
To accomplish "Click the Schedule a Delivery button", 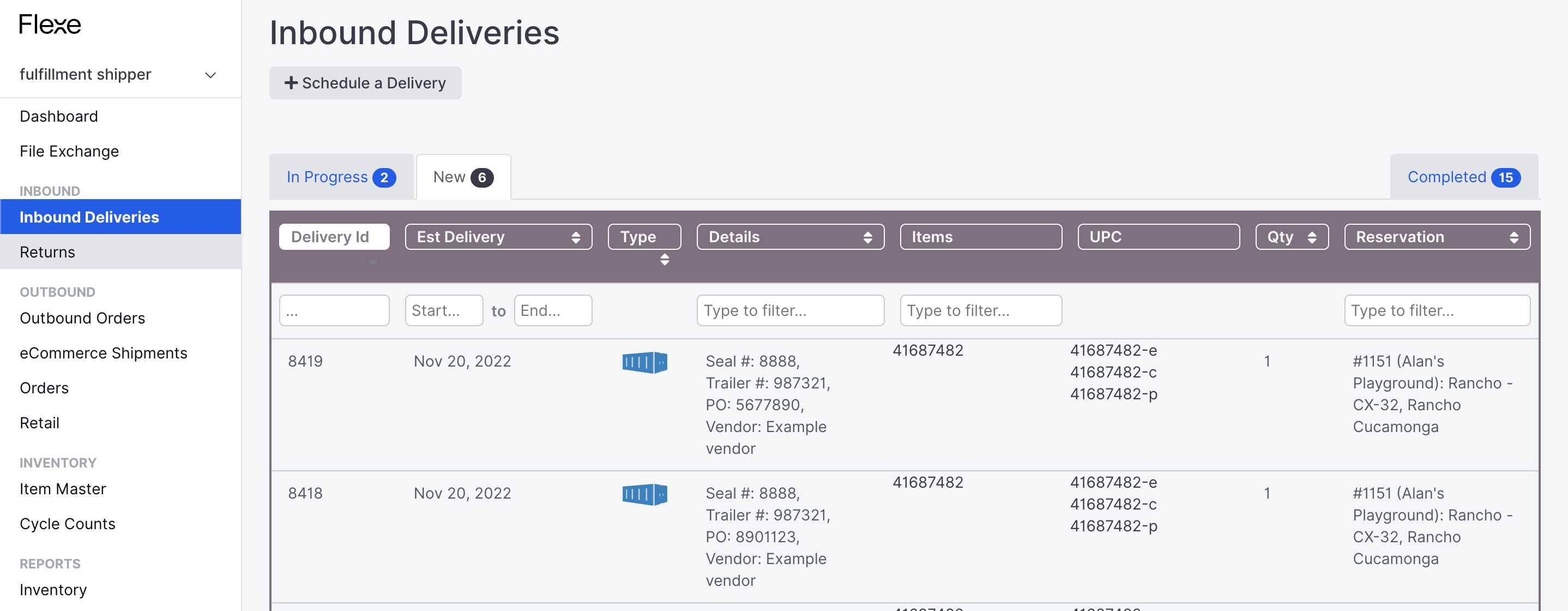I will pyautogui.click(x=365, y=82).
